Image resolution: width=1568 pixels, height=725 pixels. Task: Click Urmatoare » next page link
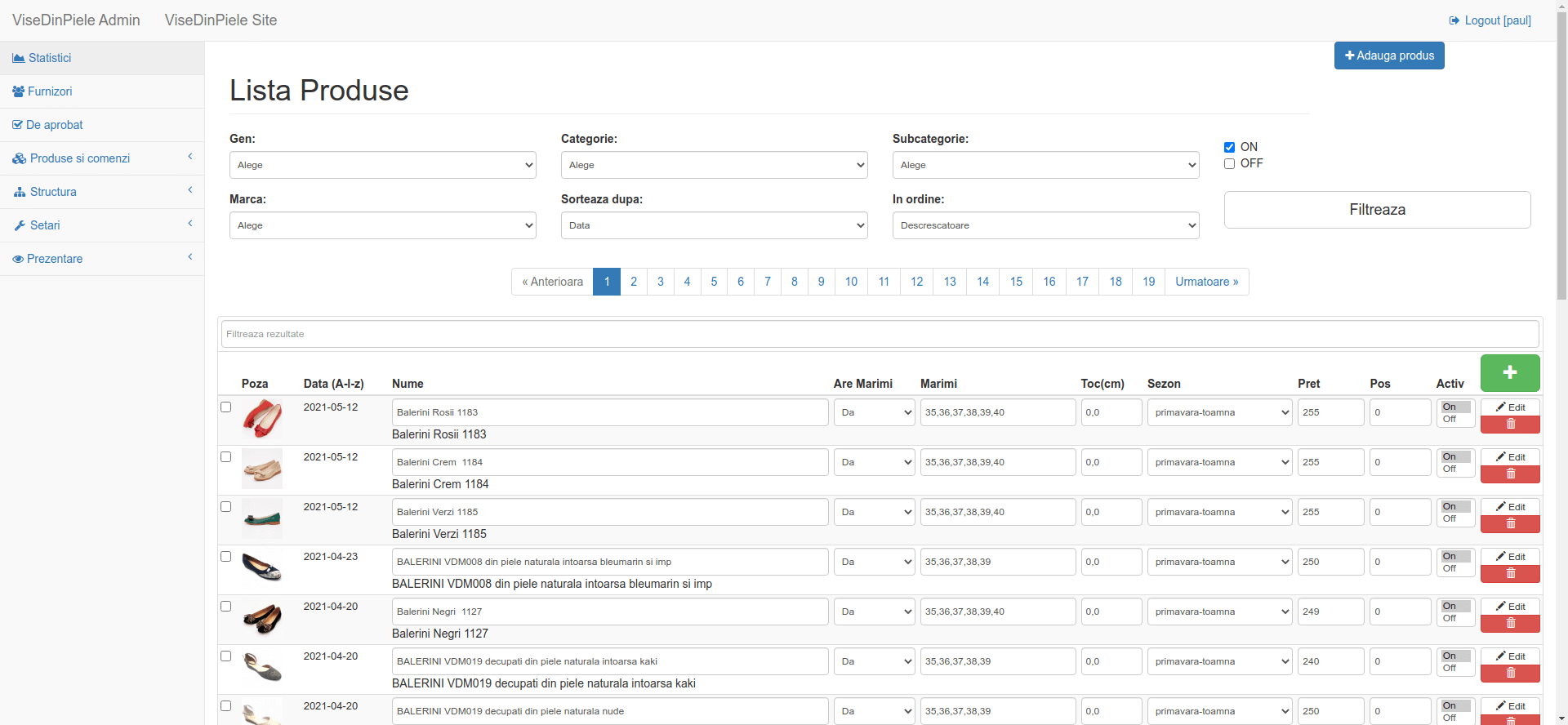click(x=1207, y=282)
